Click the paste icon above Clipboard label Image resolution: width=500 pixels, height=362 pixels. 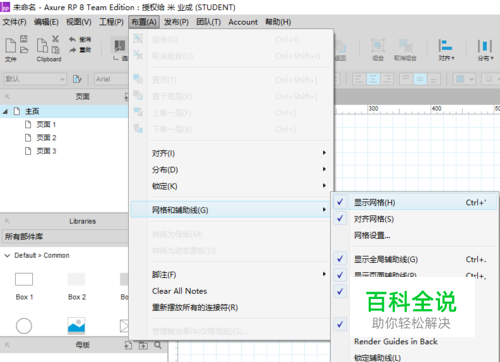coord(42,45)
